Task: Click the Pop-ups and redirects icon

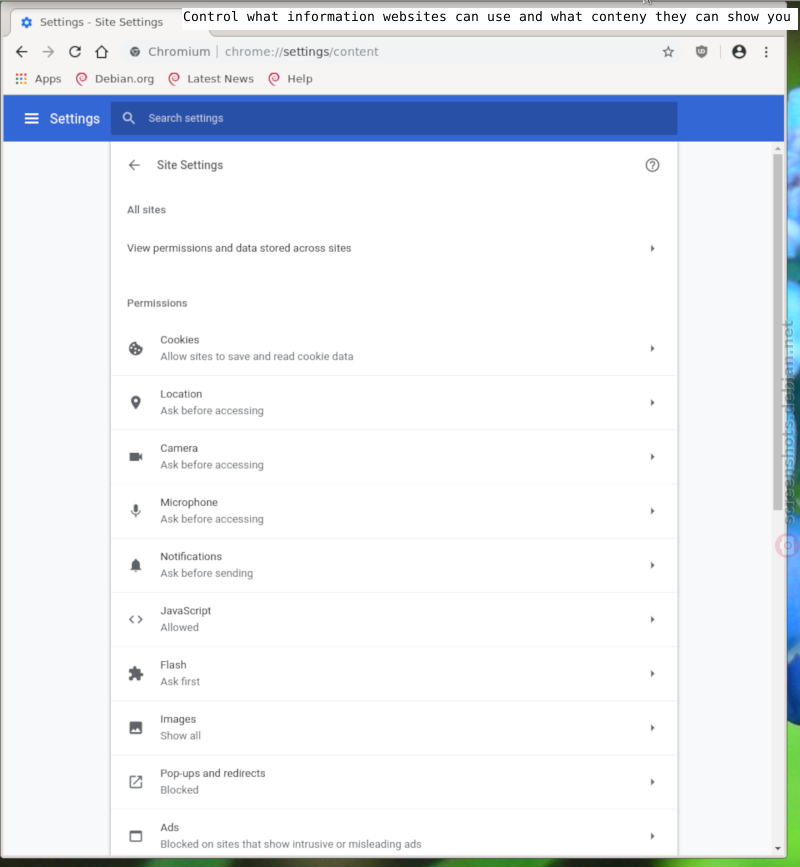Action: point(135,782)
